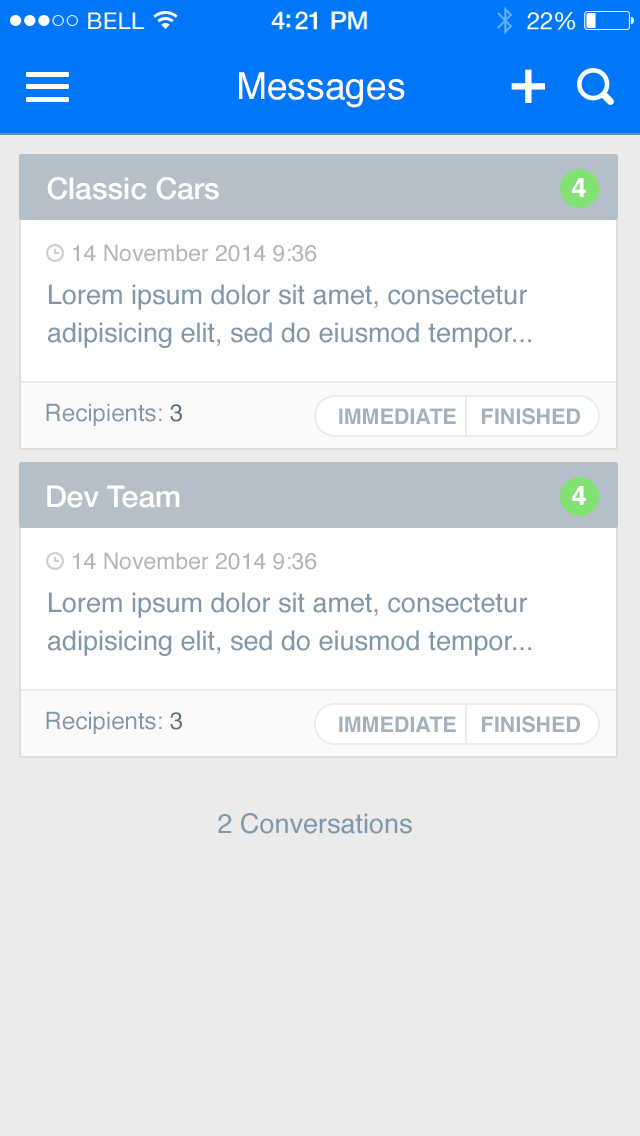Open the hamburger menu
This screenshot has height=1136, width=640.
(47, 87)
